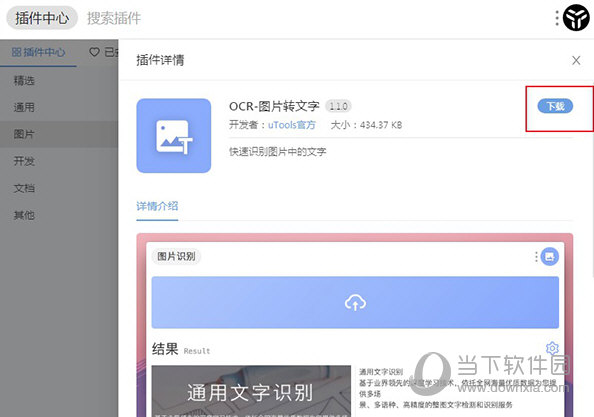Viewport: 594px width, 417px height.
Task: Click the version 1.1.0 badge
Action: pyautogui.click(x=338, y=106)
